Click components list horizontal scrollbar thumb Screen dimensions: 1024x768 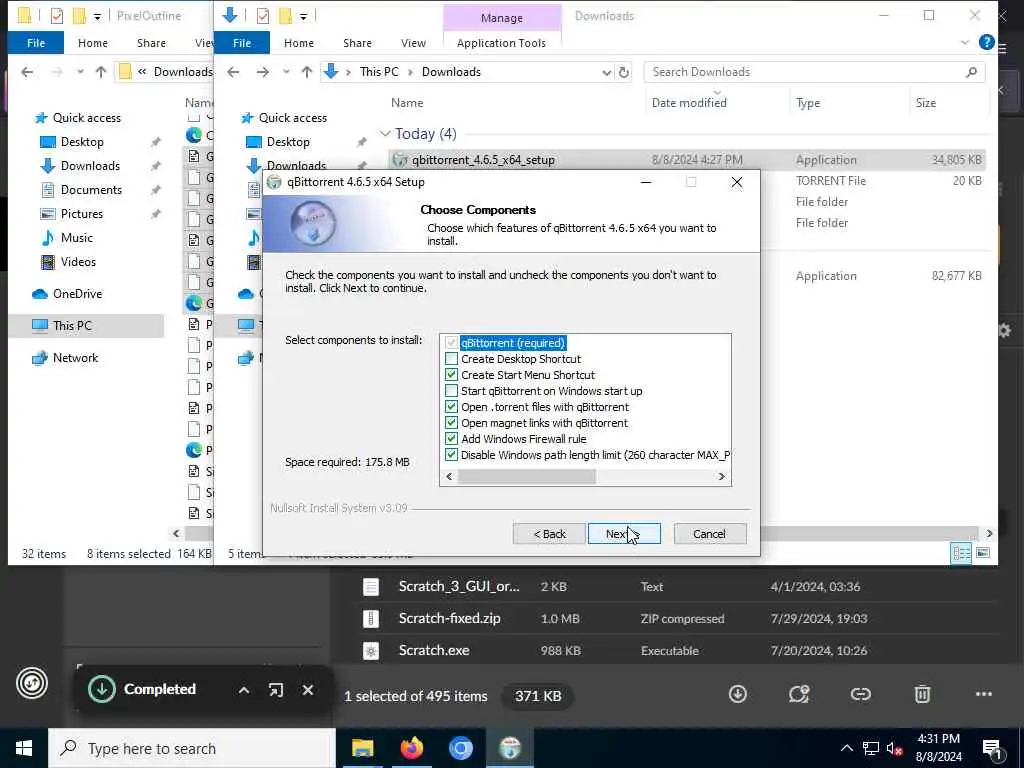(x=526, y=477)
